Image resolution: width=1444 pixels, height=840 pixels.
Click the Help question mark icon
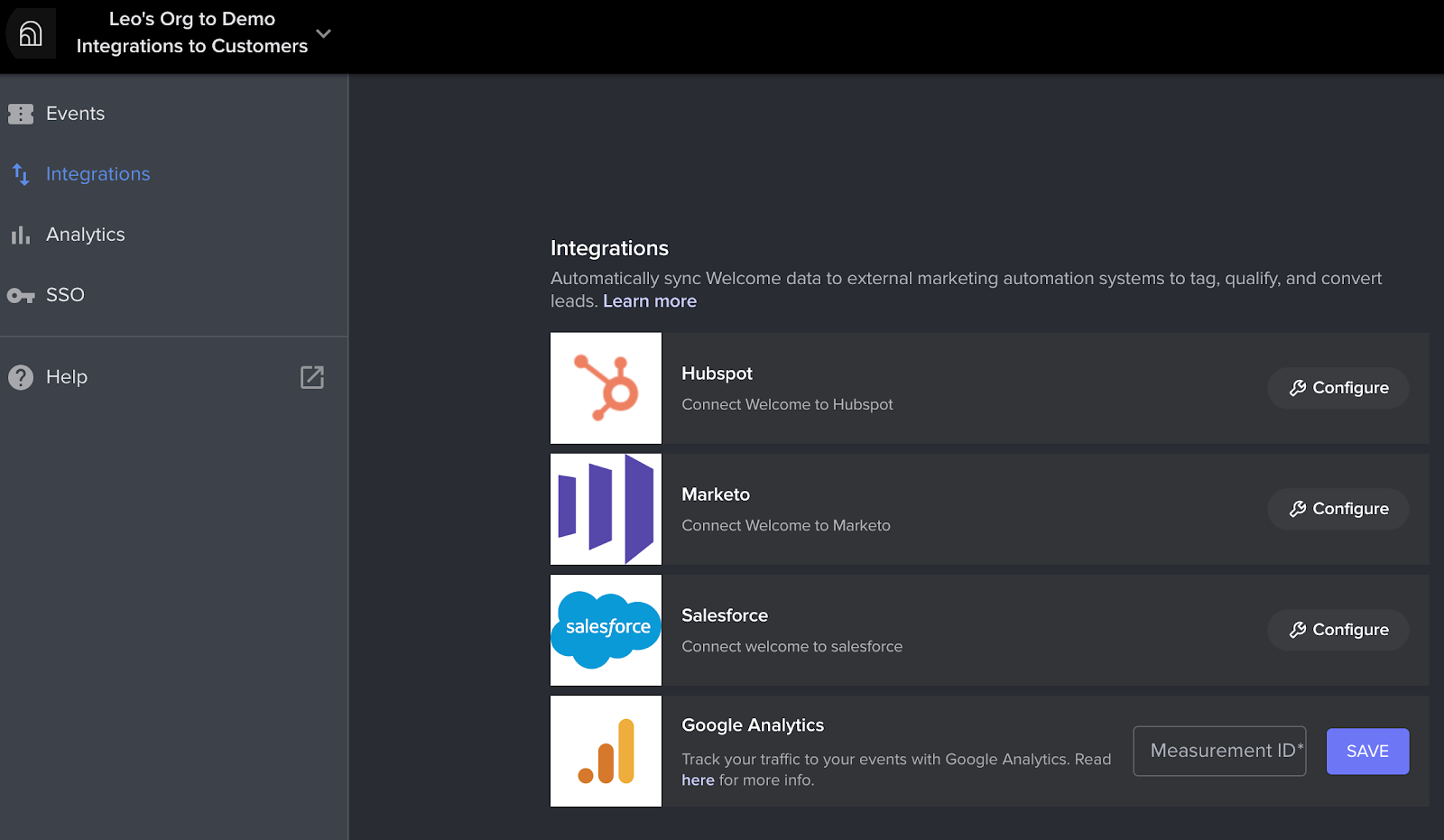pyautogui.click(x=21, y=377)
